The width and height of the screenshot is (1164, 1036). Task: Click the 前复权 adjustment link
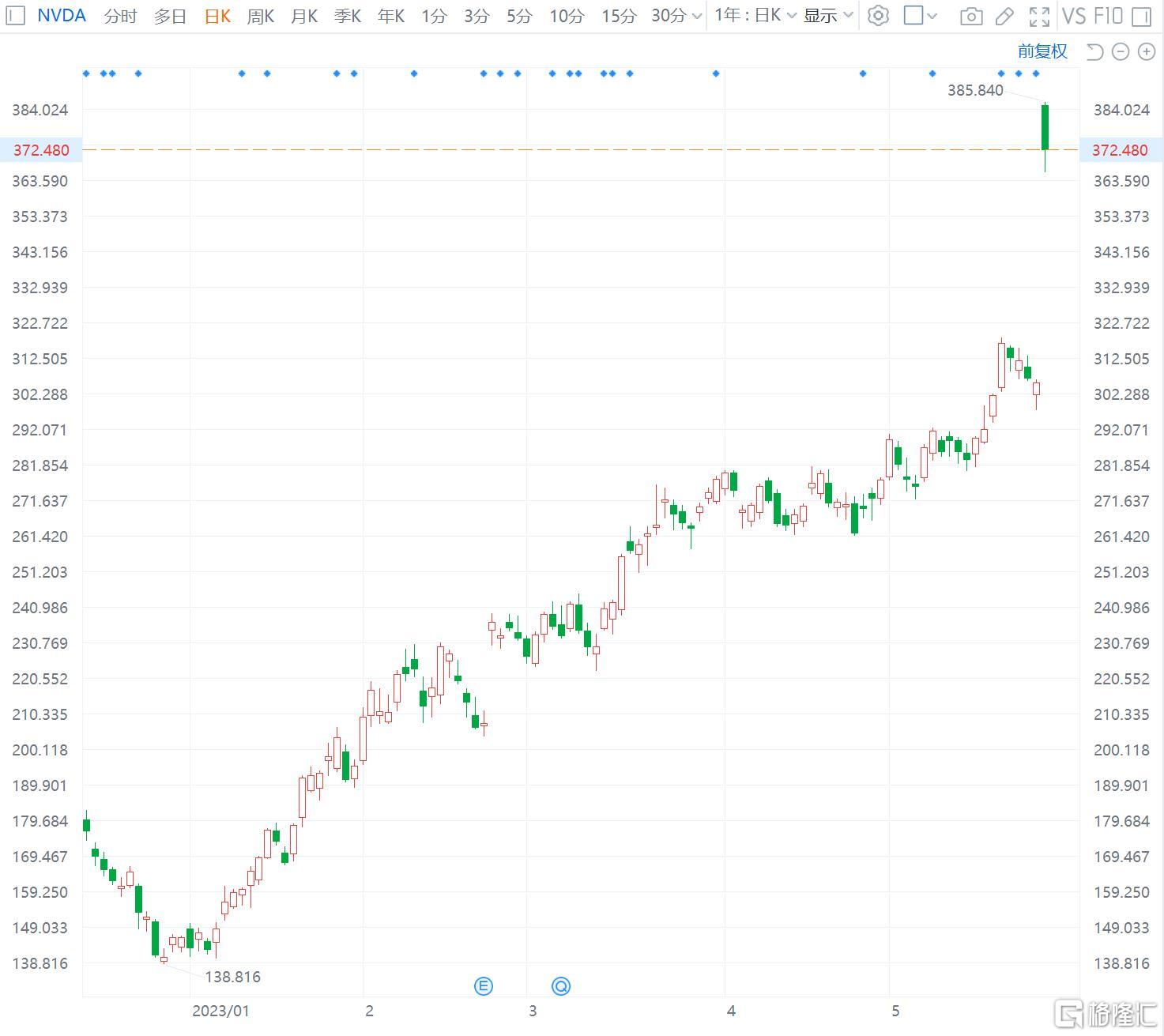[x=1042, y=51]
